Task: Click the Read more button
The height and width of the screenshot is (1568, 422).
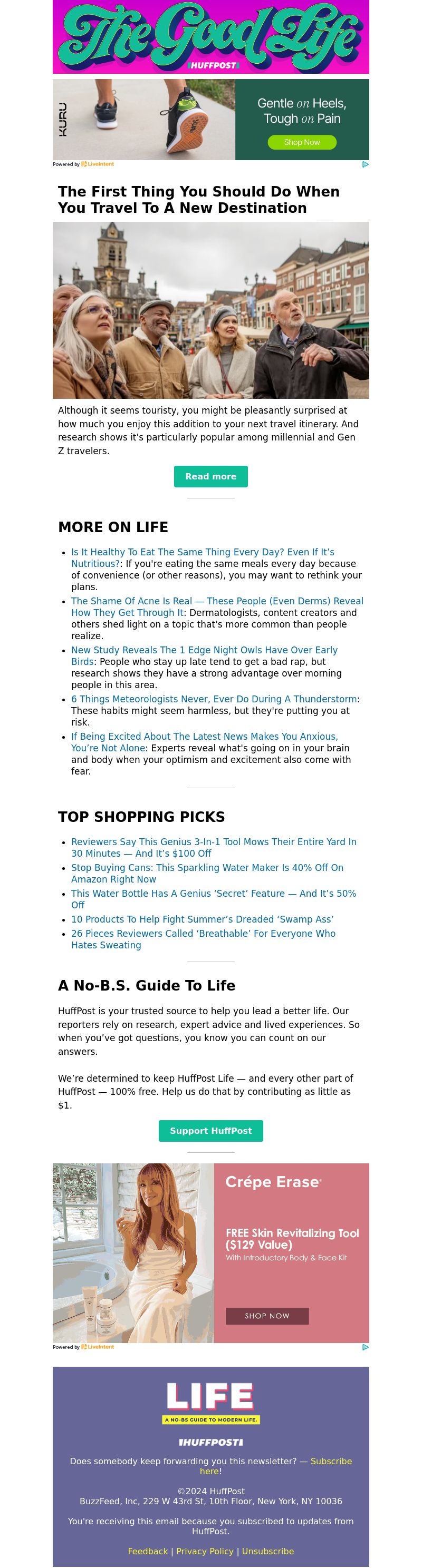Action: [211, 477]
